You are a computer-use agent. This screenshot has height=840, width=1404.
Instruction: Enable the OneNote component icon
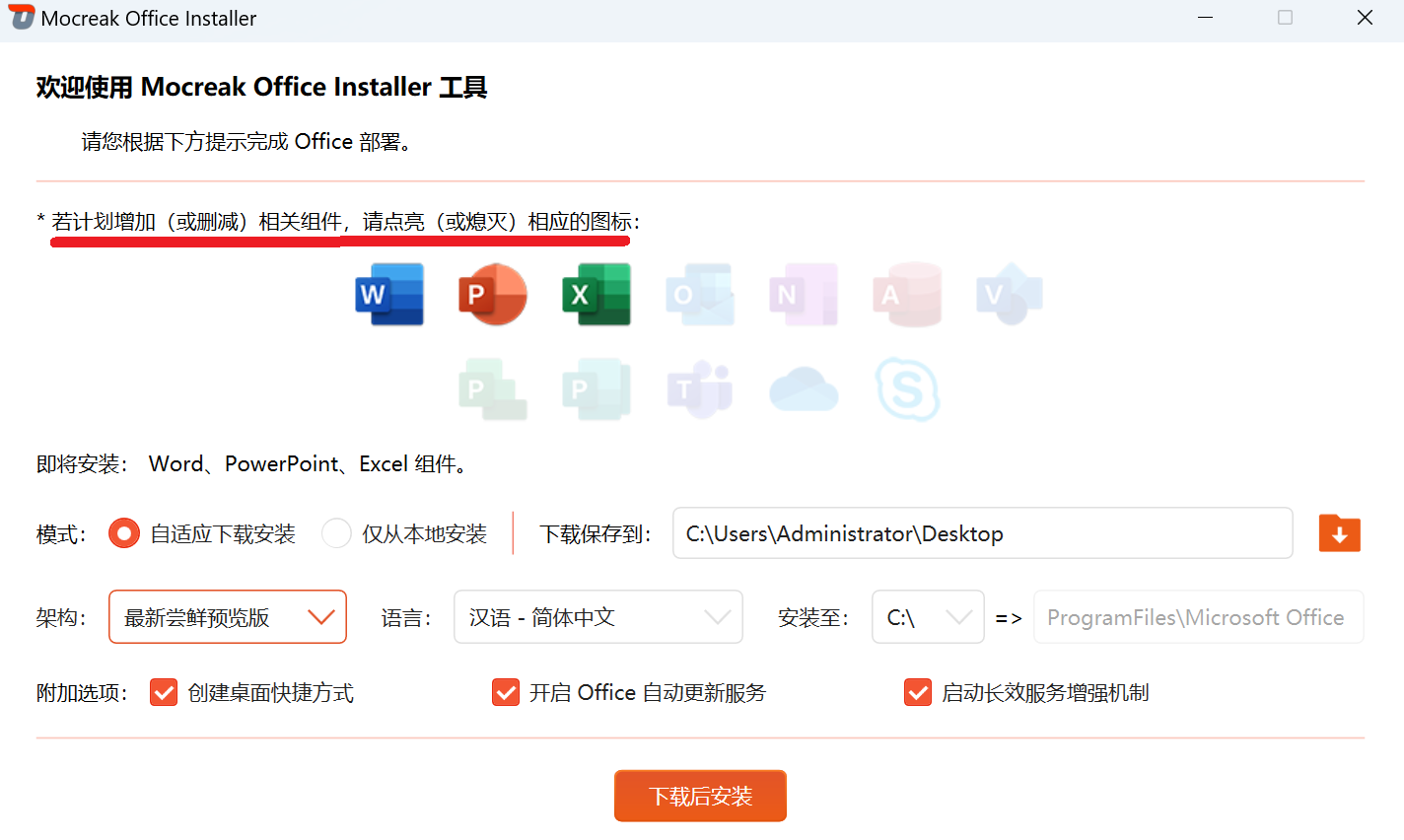pos(804,294)
